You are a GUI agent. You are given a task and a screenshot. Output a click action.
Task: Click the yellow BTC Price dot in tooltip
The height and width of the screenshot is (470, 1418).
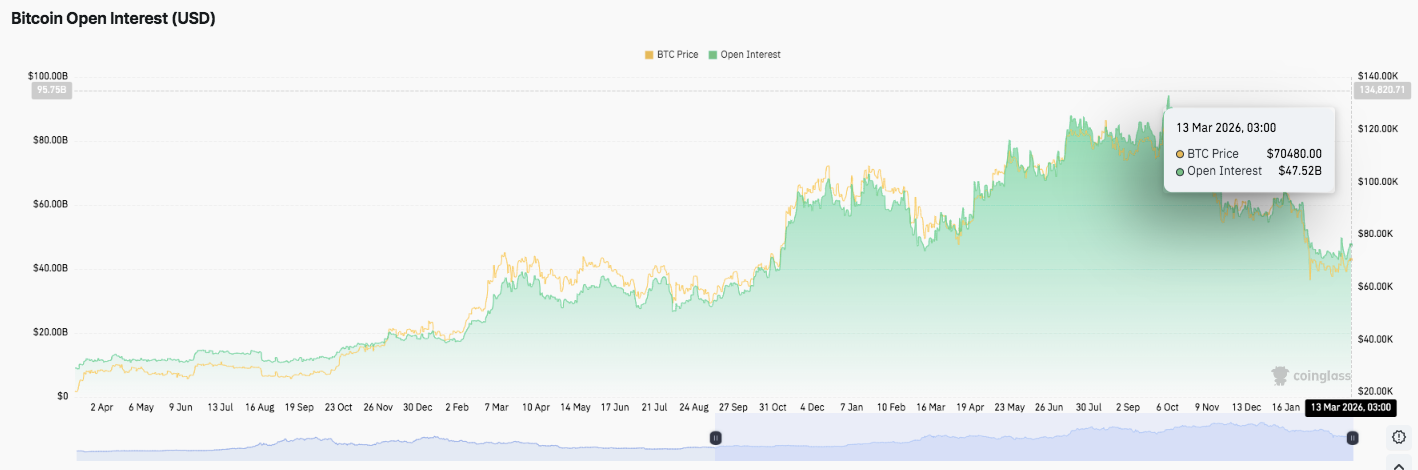1180,154
